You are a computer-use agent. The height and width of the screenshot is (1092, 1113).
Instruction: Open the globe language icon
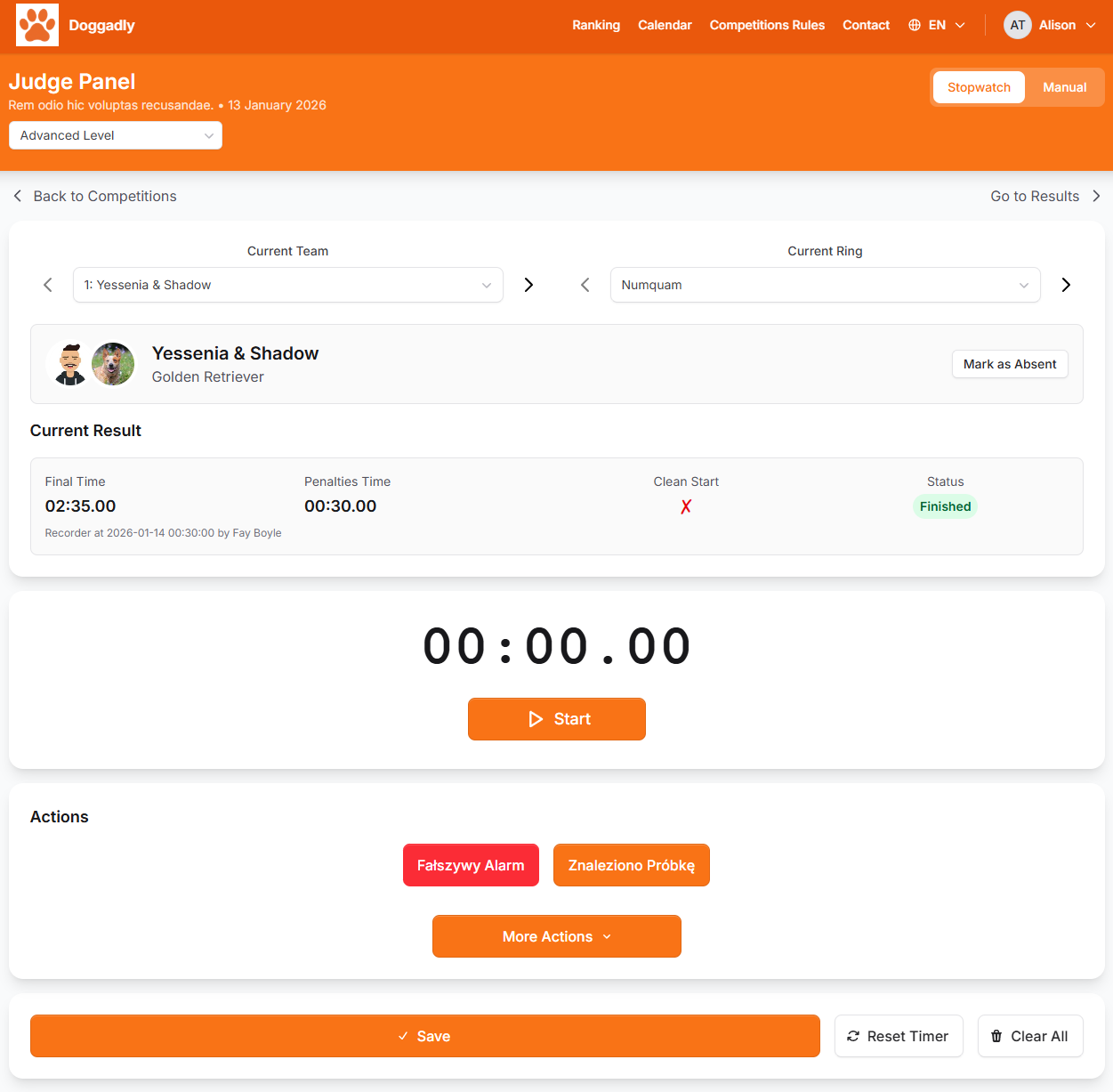coord(914,25)
